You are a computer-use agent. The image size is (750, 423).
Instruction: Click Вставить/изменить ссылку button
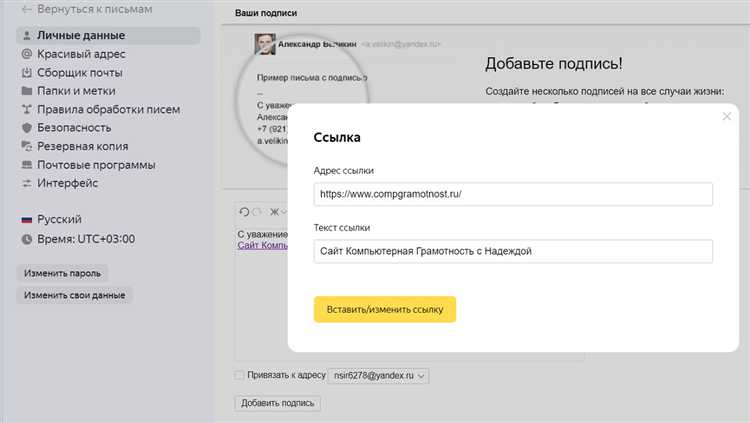click(385, 310)
